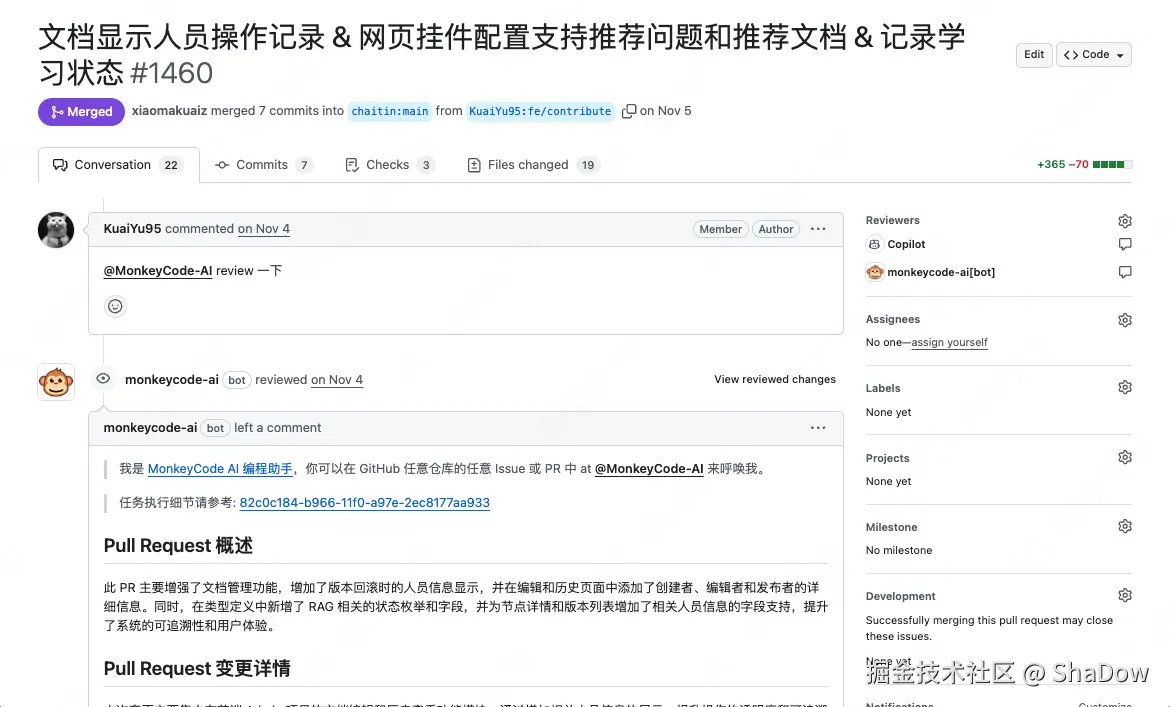Click the 'assign yourself' link

point(949,342)
